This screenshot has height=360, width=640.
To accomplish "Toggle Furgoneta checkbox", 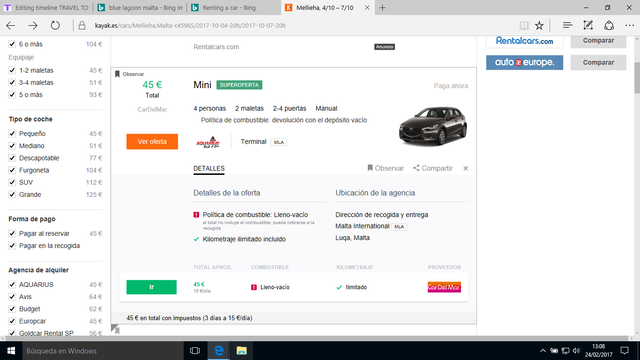I will click(12, 170).
